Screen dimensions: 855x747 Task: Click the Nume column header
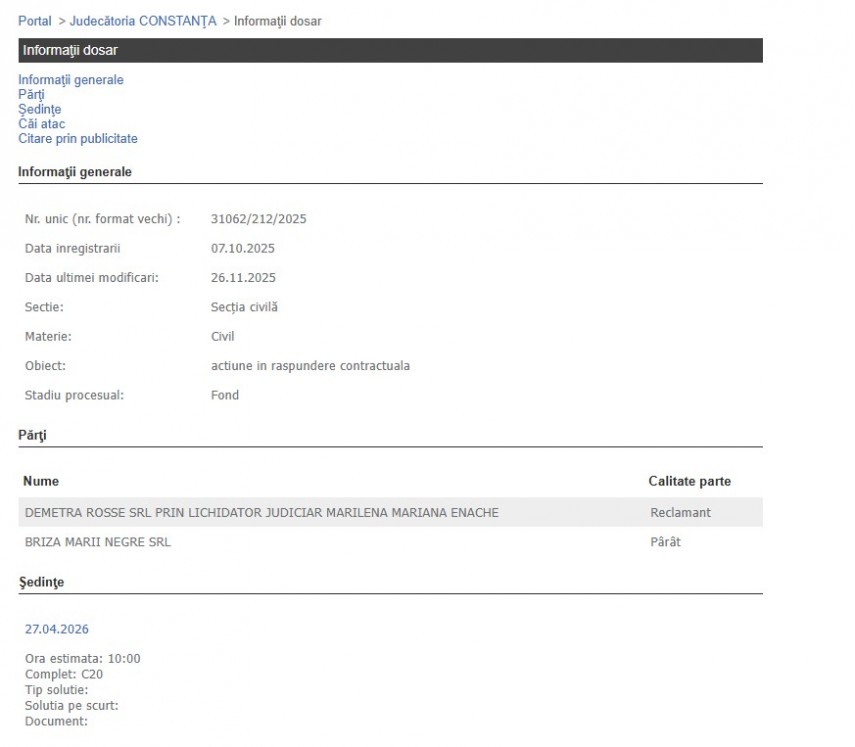click(x=40, y=481)
